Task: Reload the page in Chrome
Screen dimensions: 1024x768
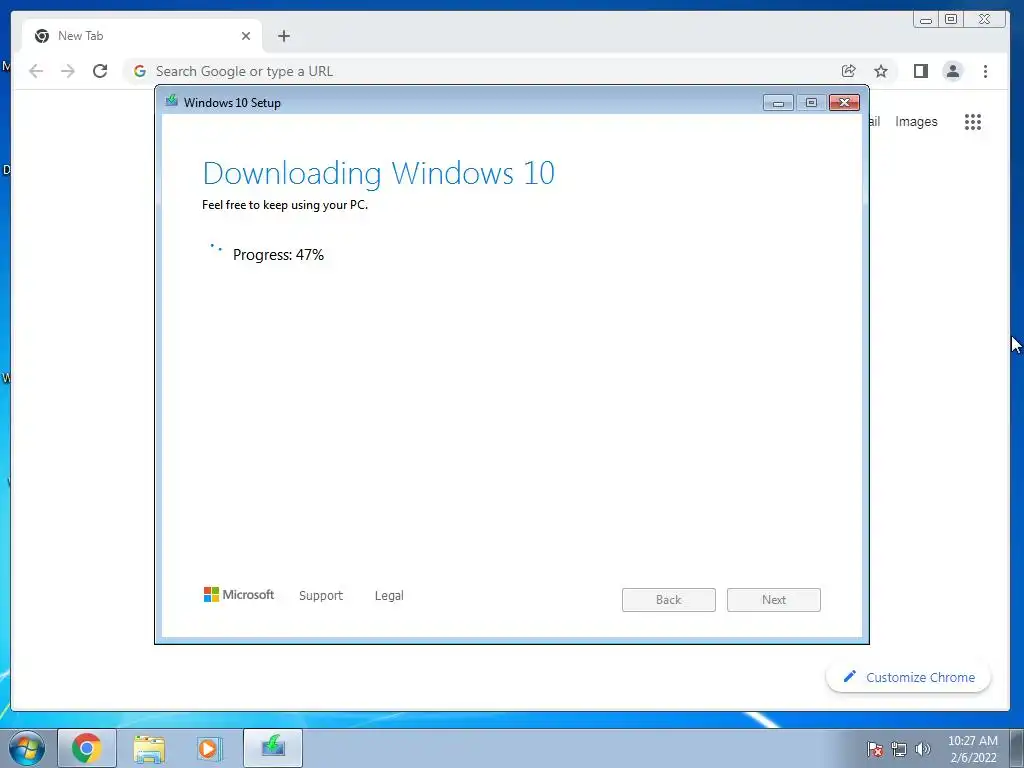Action: pyautogui.click(x=100, y=71)
